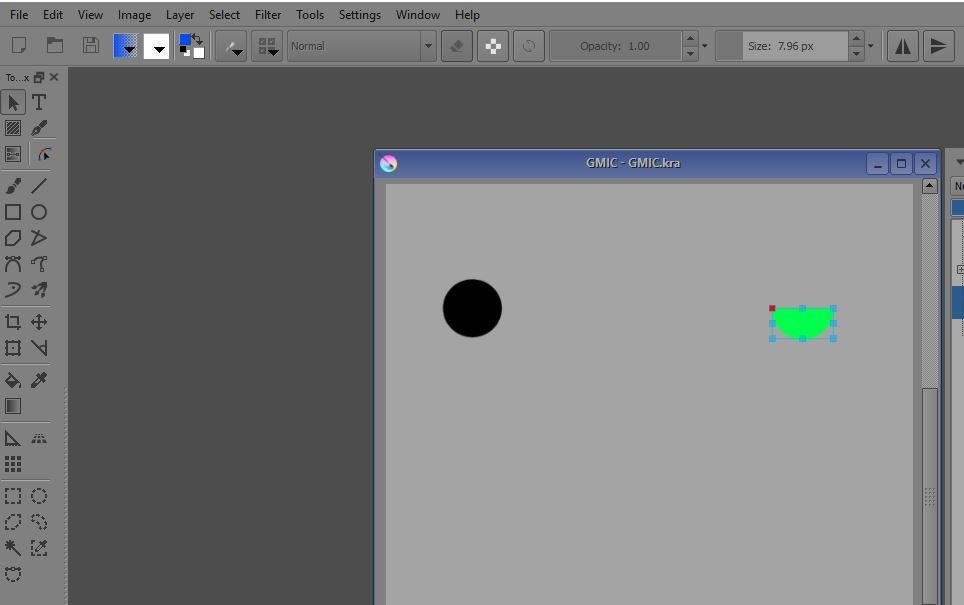
Task: Select the Line tool
Action: (x=39, y=185)
